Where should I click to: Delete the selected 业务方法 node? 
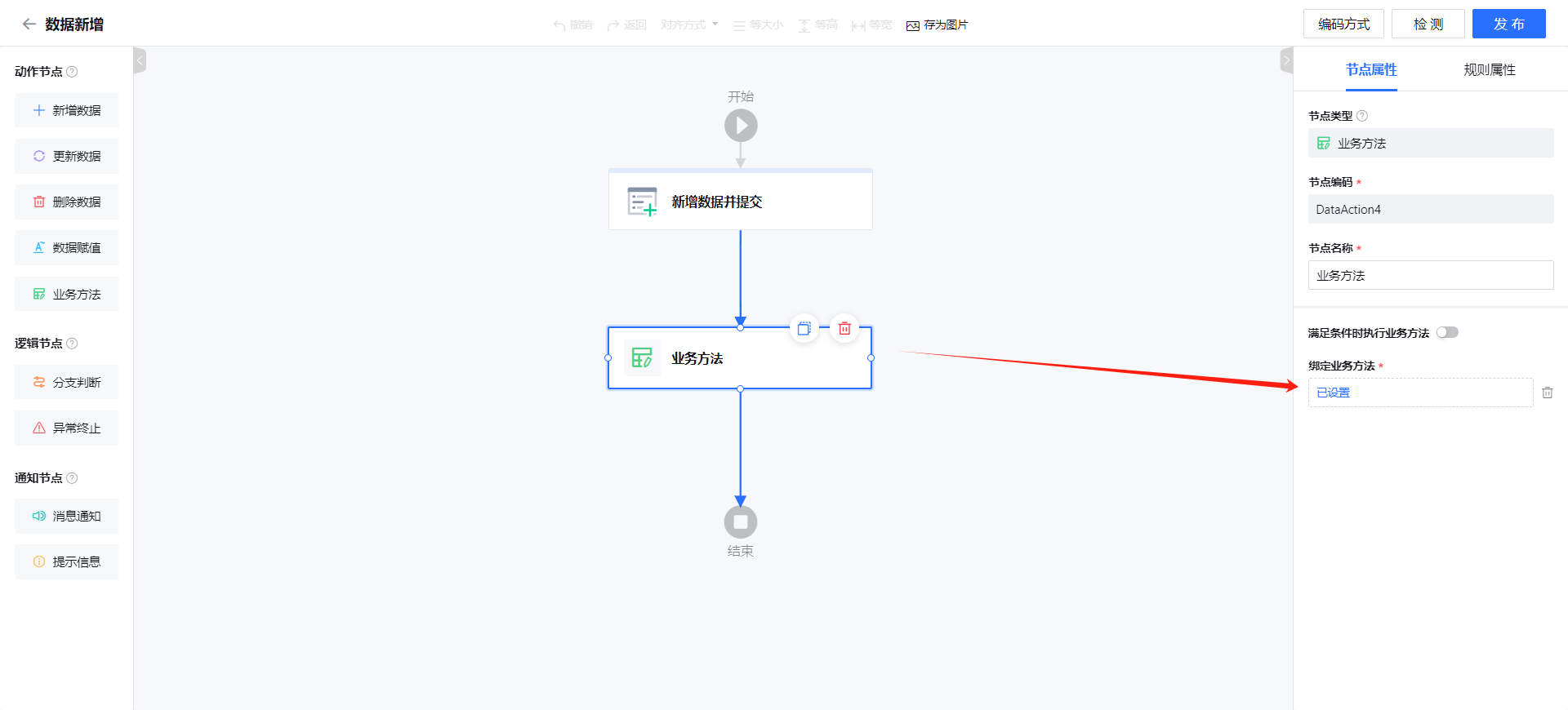point(844,328)
